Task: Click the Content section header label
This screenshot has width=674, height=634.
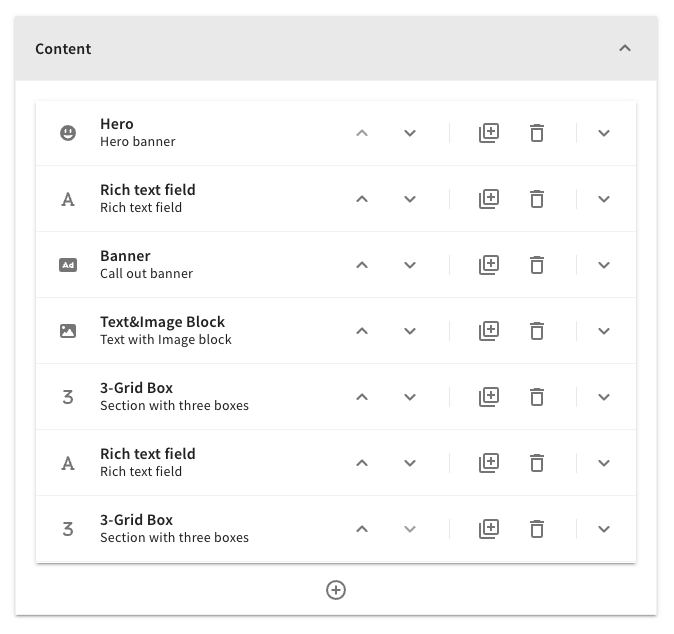Action: coord(63,49)
